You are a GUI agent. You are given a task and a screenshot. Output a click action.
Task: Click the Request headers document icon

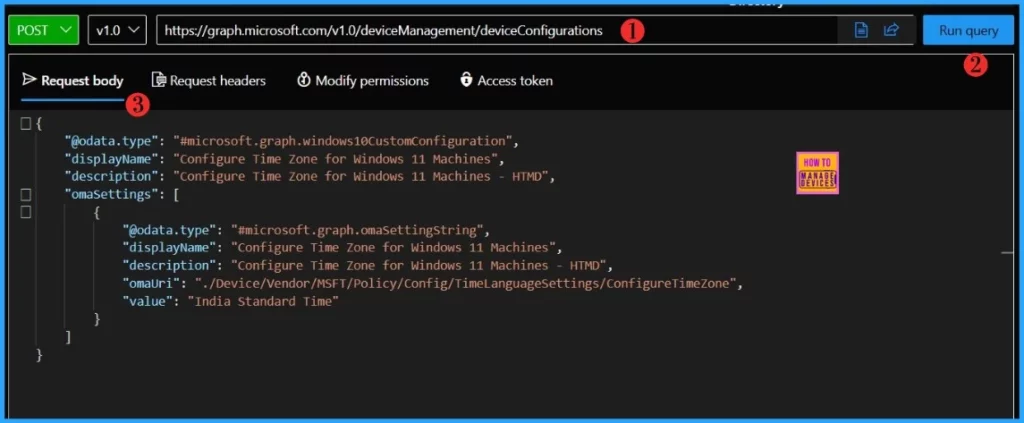(159, 80)
